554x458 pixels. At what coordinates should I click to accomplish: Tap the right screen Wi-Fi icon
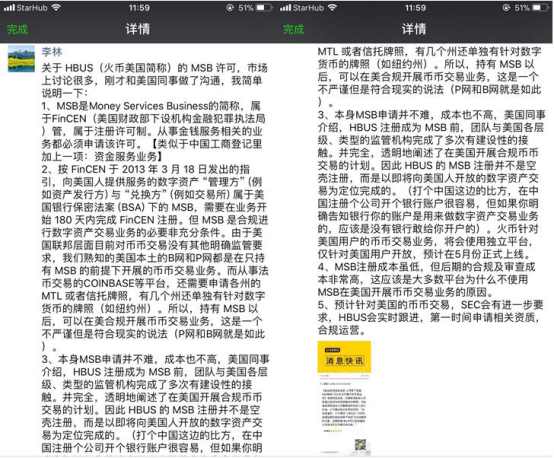coord(332,7)
